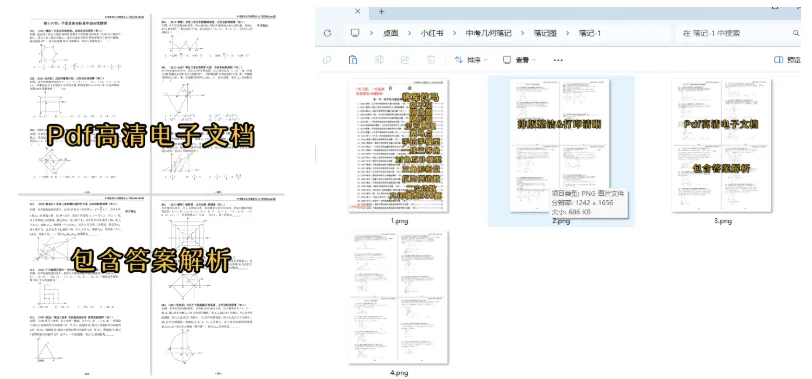Select the 1.png thumbnail
This screenshot has height=379, width=812.
pos(398,145)
